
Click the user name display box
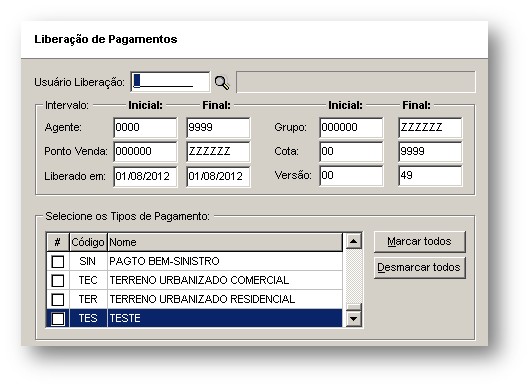pyautogui.click(x=356, y=82)
